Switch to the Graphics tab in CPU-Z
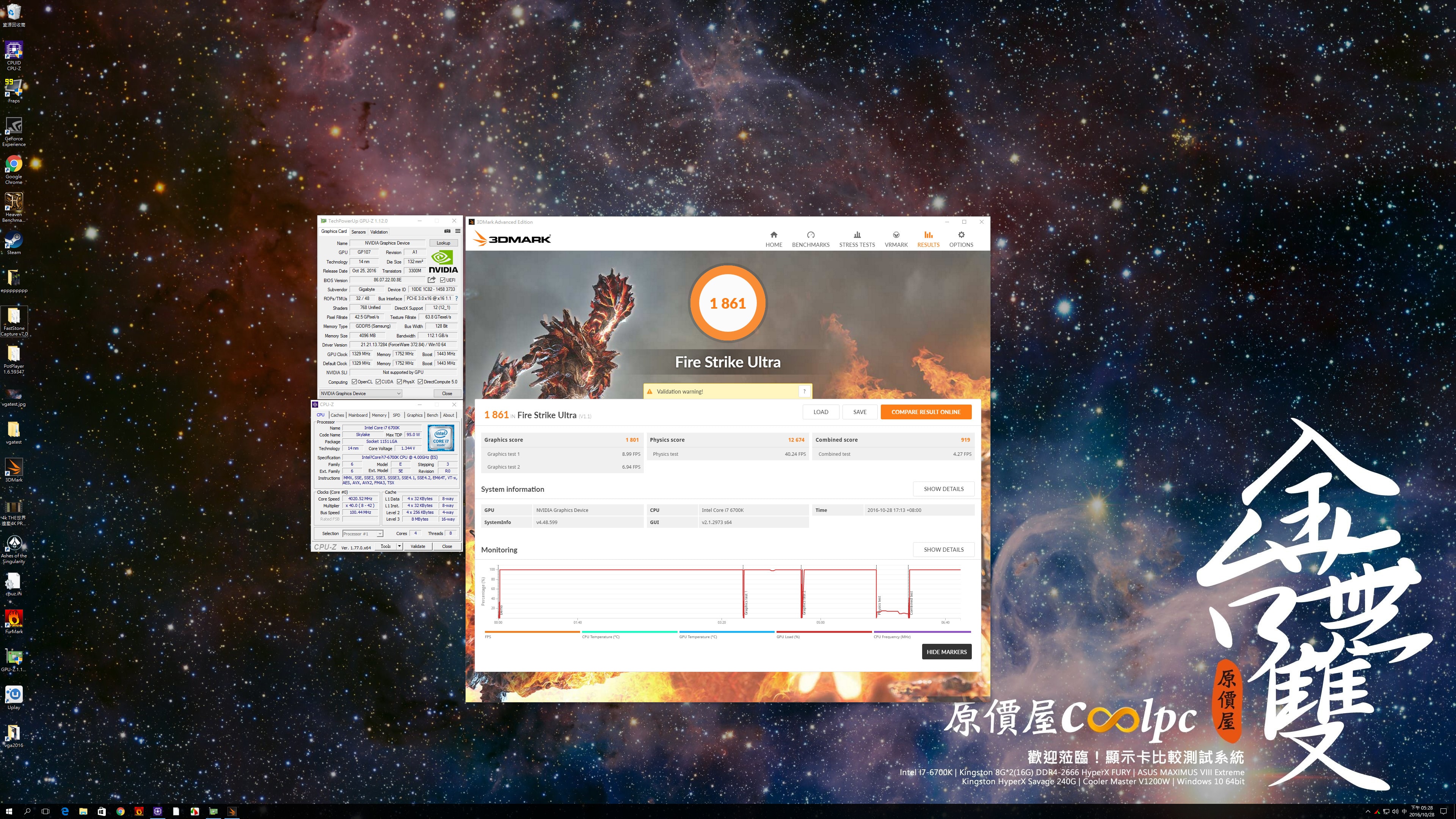This screenshot has height=819, width=1456. click(414, 415)
